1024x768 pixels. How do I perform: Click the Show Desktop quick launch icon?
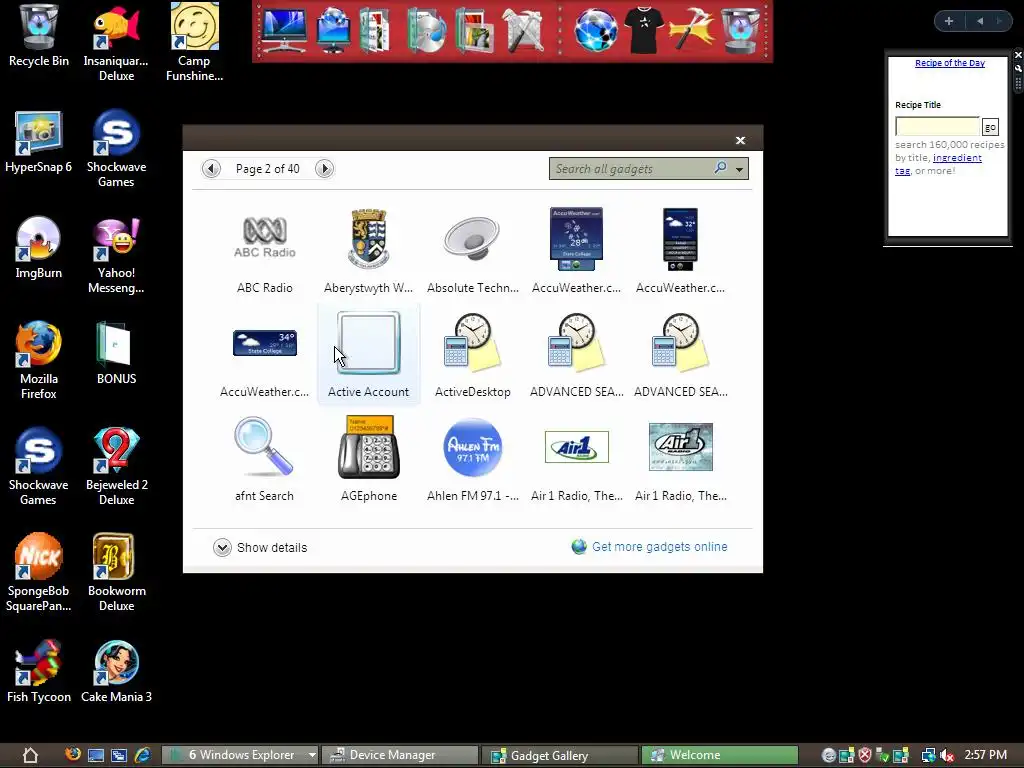pyautogui.click(x=95, y=756)
